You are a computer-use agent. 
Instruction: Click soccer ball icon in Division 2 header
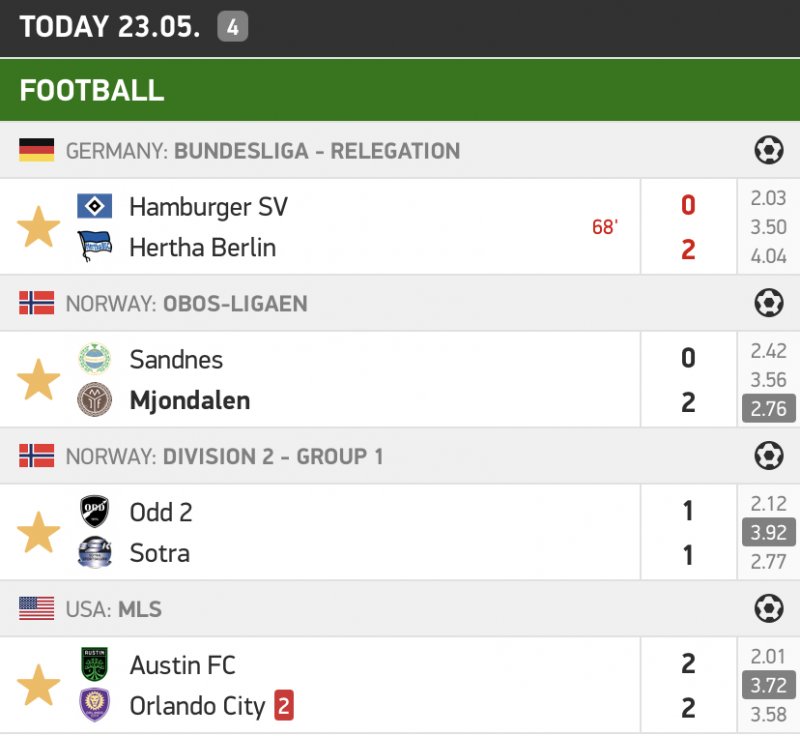(768, 456)
